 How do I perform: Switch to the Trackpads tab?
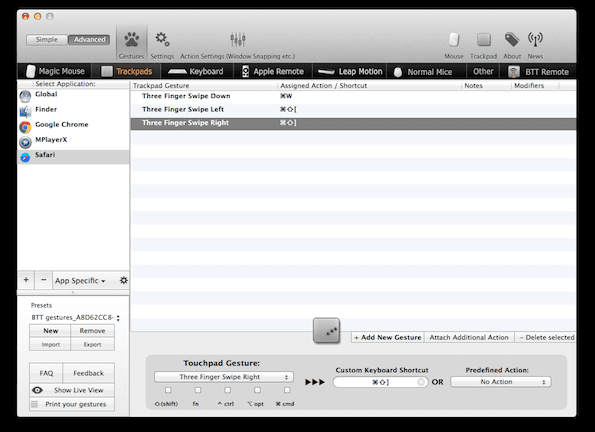[x=127, y=71]
